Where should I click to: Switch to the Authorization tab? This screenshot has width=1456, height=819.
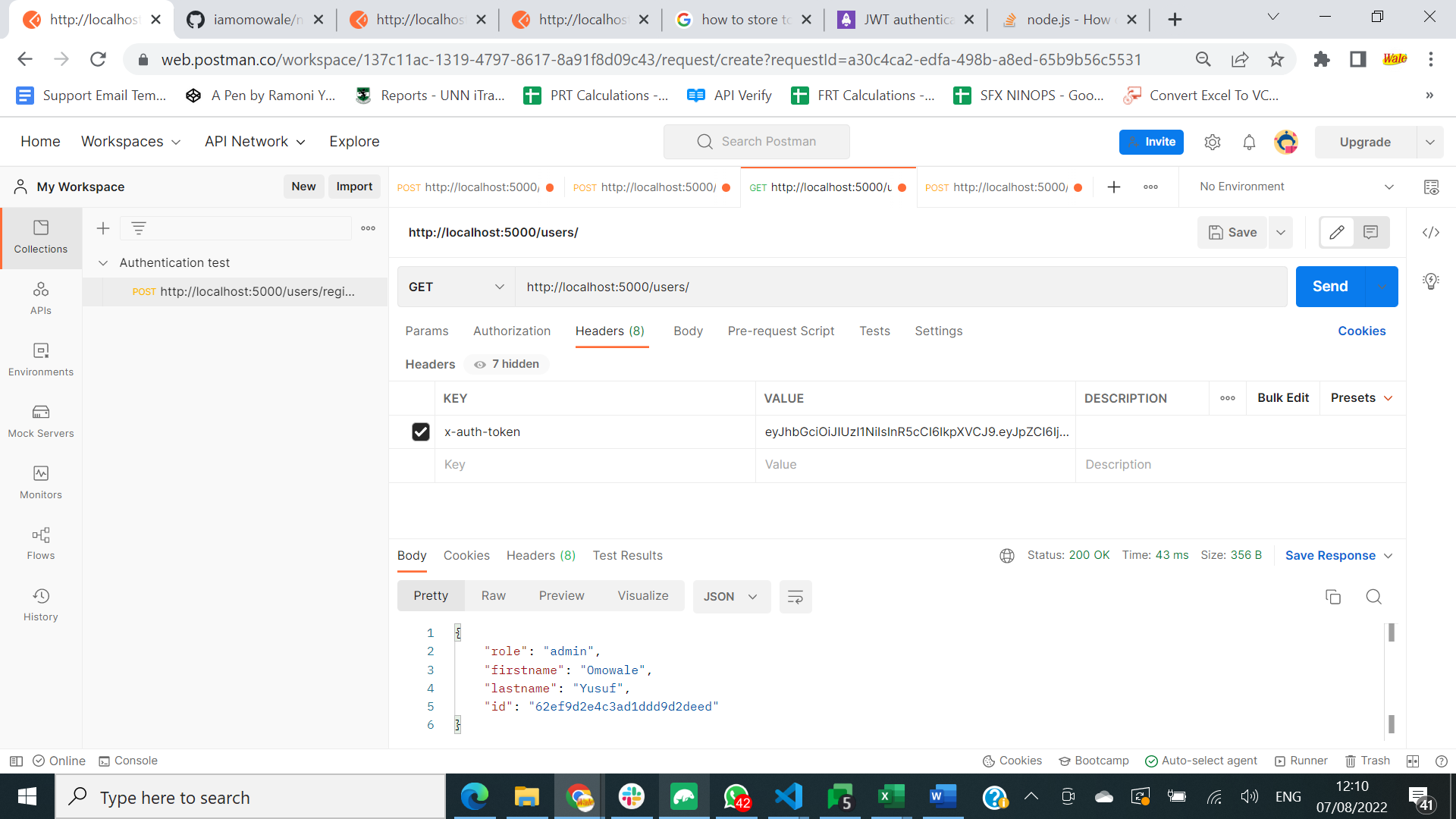click(511, 331)
